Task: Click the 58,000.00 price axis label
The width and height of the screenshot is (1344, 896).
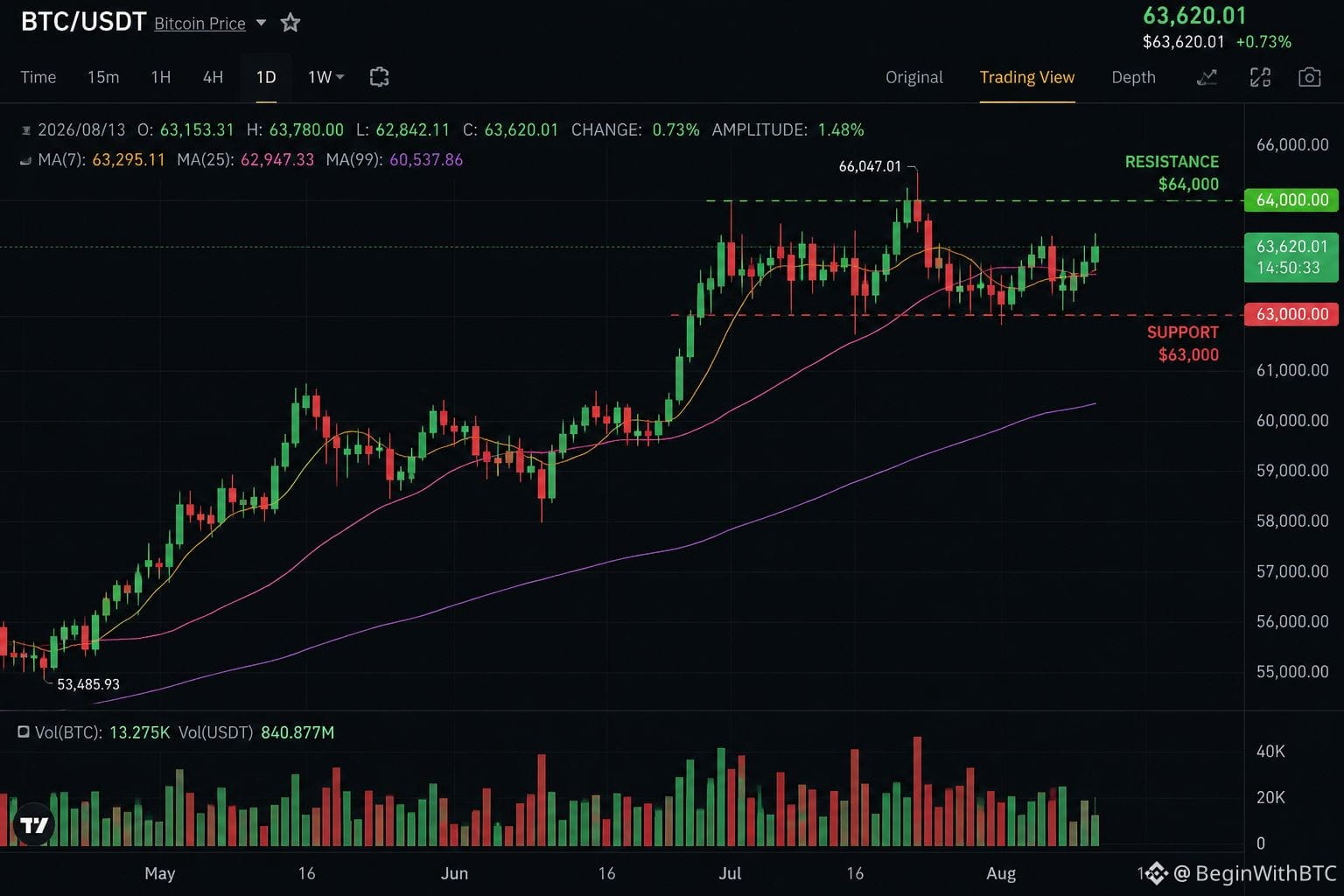Action: click(x=1292, y=521)
